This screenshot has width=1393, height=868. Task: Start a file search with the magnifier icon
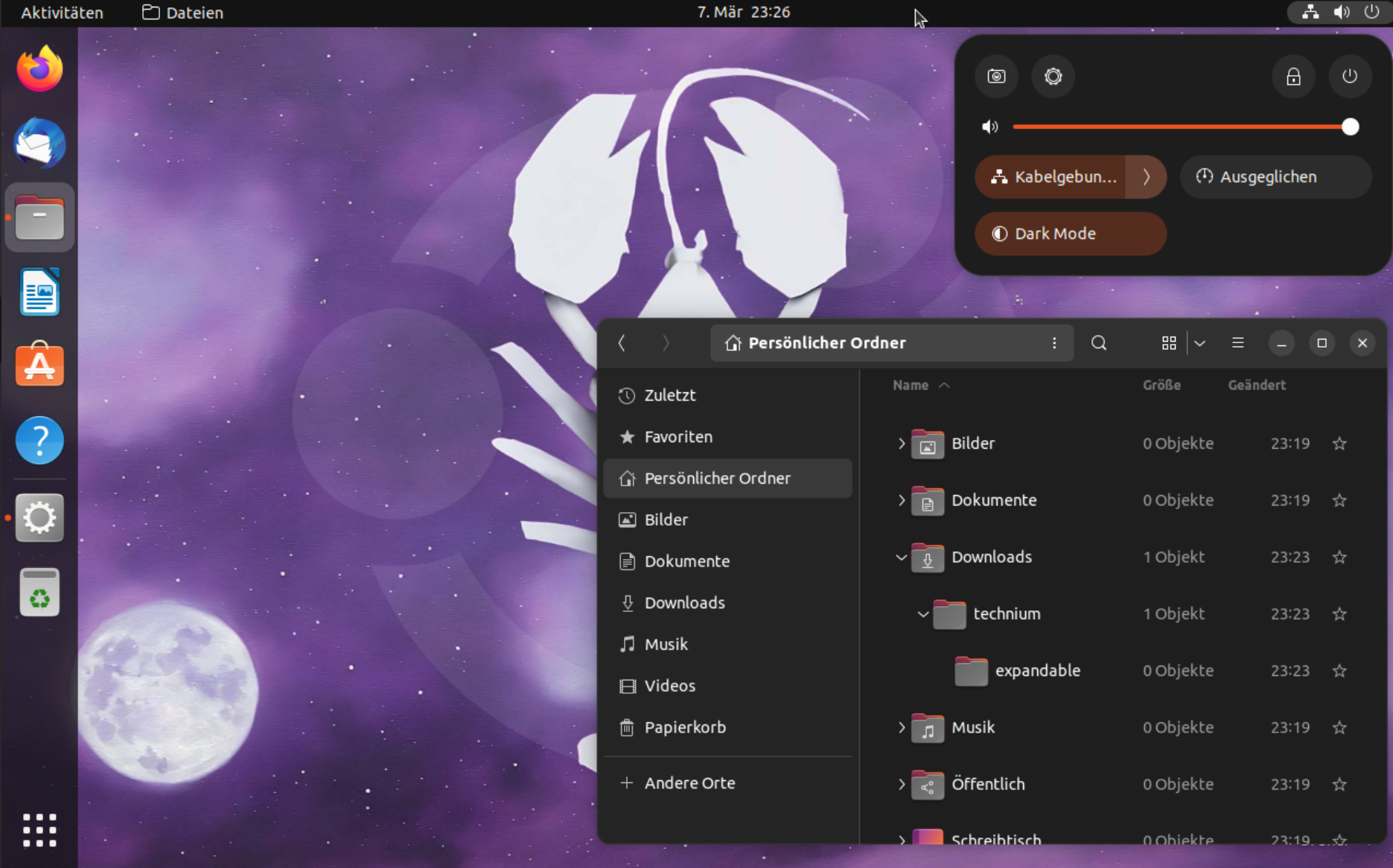[1099, 342]
